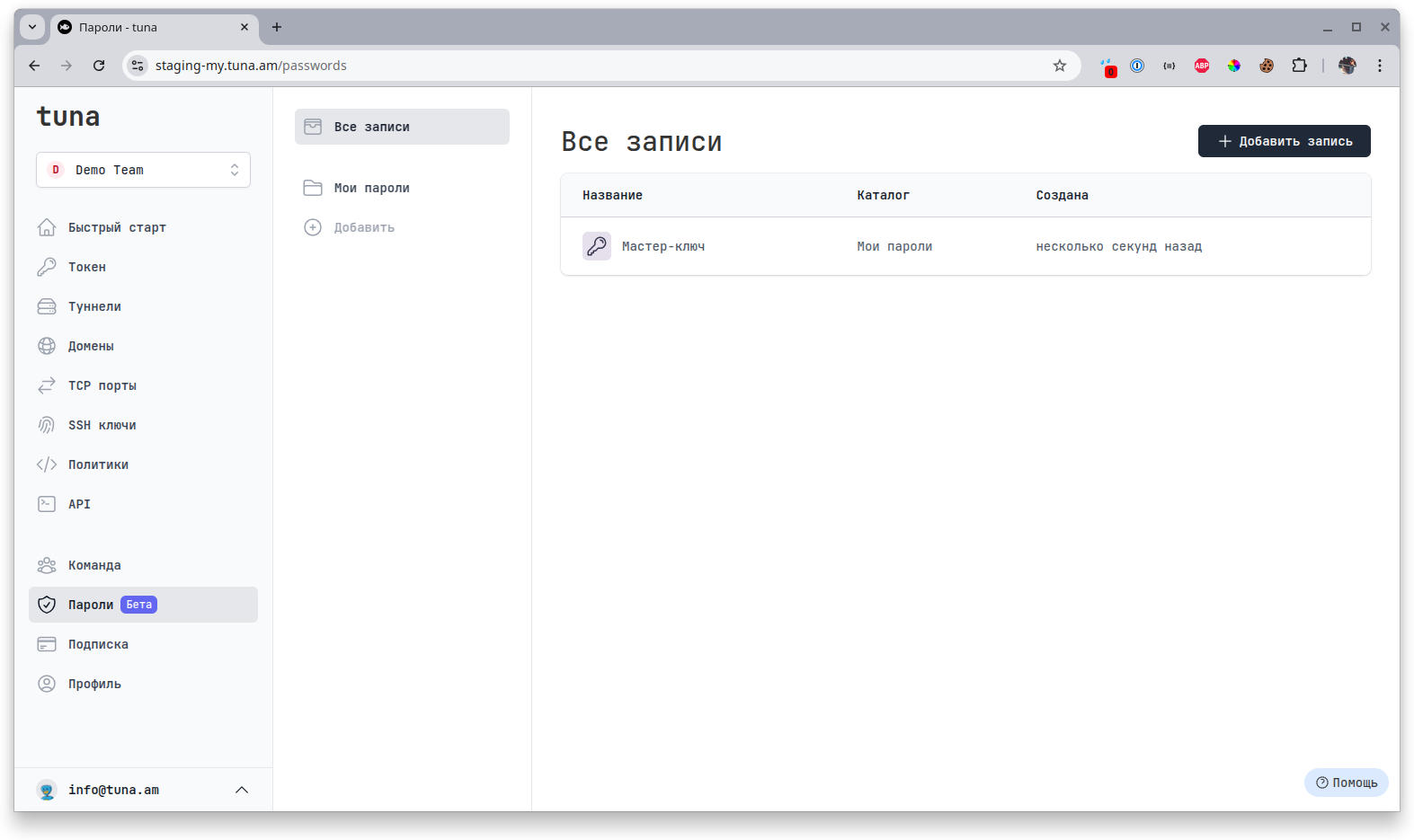Open the Мои пароли folder
Image resolution: width=1414 pixels, height=840 pixels.
point(371,188)
